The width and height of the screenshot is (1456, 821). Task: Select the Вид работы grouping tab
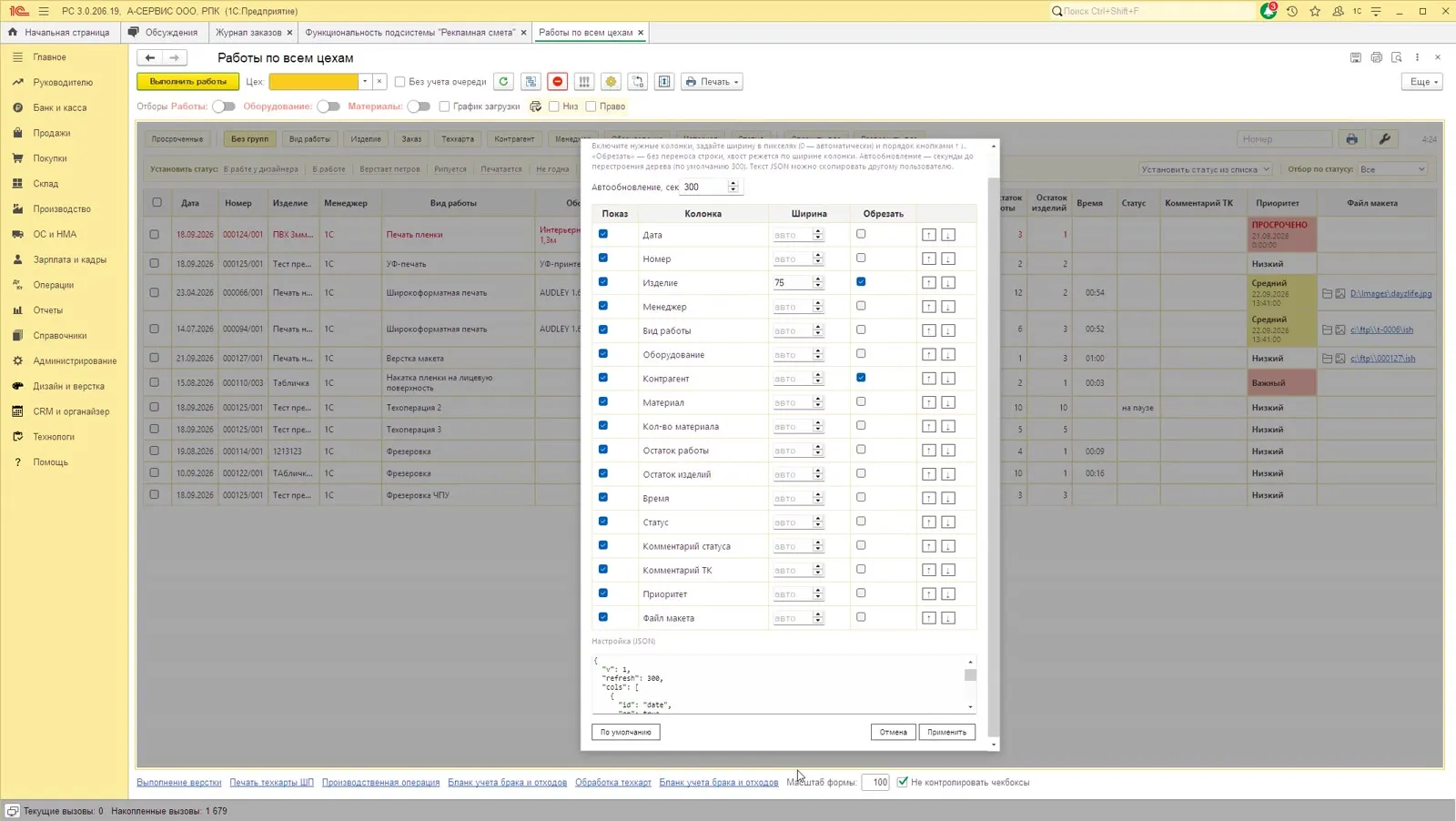click(309, 139)
